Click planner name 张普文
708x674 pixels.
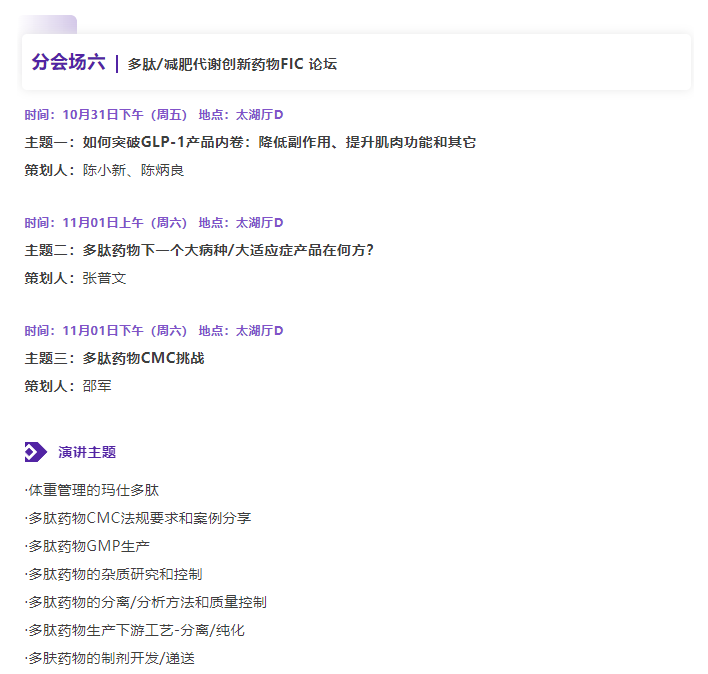(104, 278)
